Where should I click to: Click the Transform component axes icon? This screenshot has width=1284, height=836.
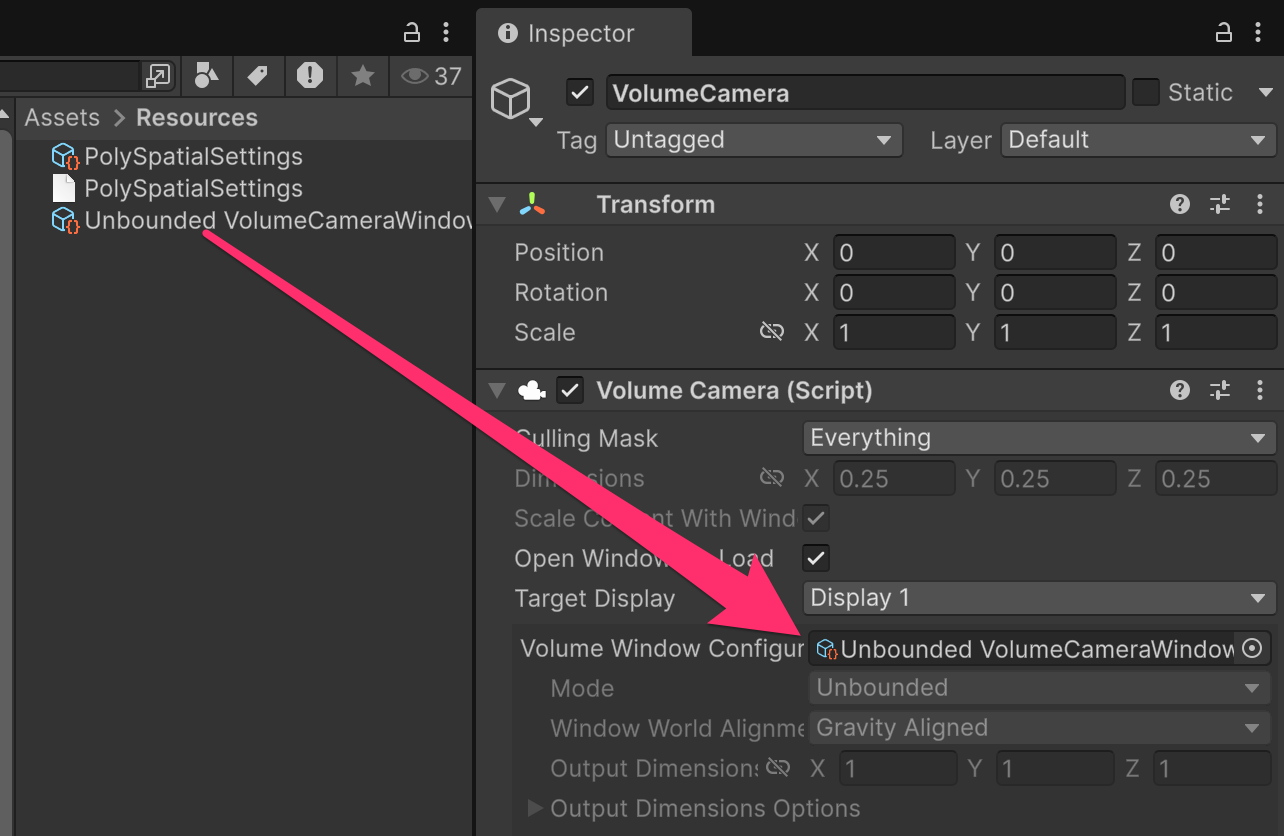point(532,205)
